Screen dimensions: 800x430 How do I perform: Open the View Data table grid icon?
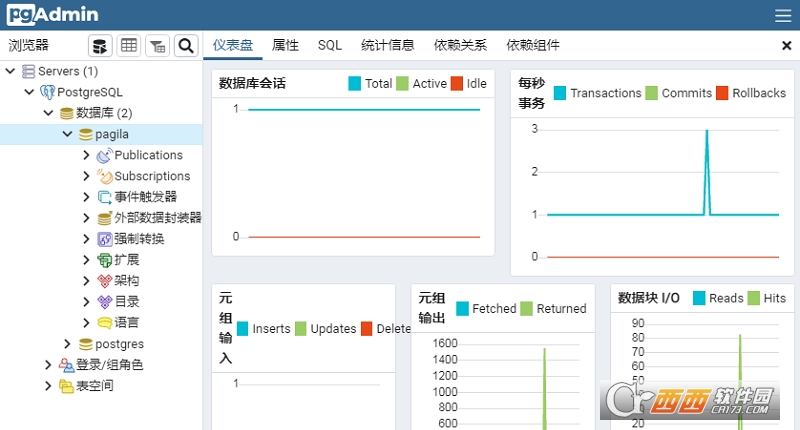129,45
